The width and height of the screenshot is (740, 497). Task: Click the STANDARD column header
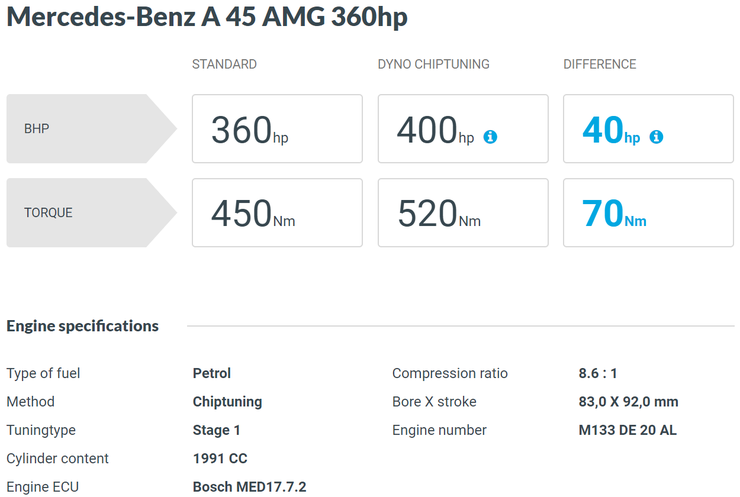[x=225, y=64]
